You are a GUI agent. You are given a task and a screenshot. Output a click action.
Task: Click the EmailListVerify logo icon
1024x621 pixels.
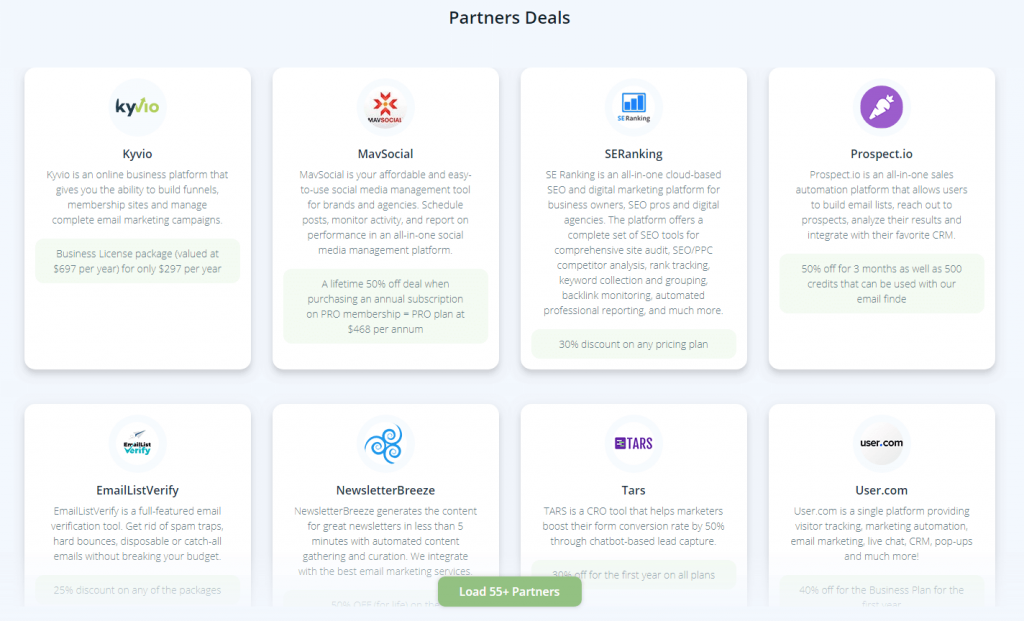[x=137, y=443]
